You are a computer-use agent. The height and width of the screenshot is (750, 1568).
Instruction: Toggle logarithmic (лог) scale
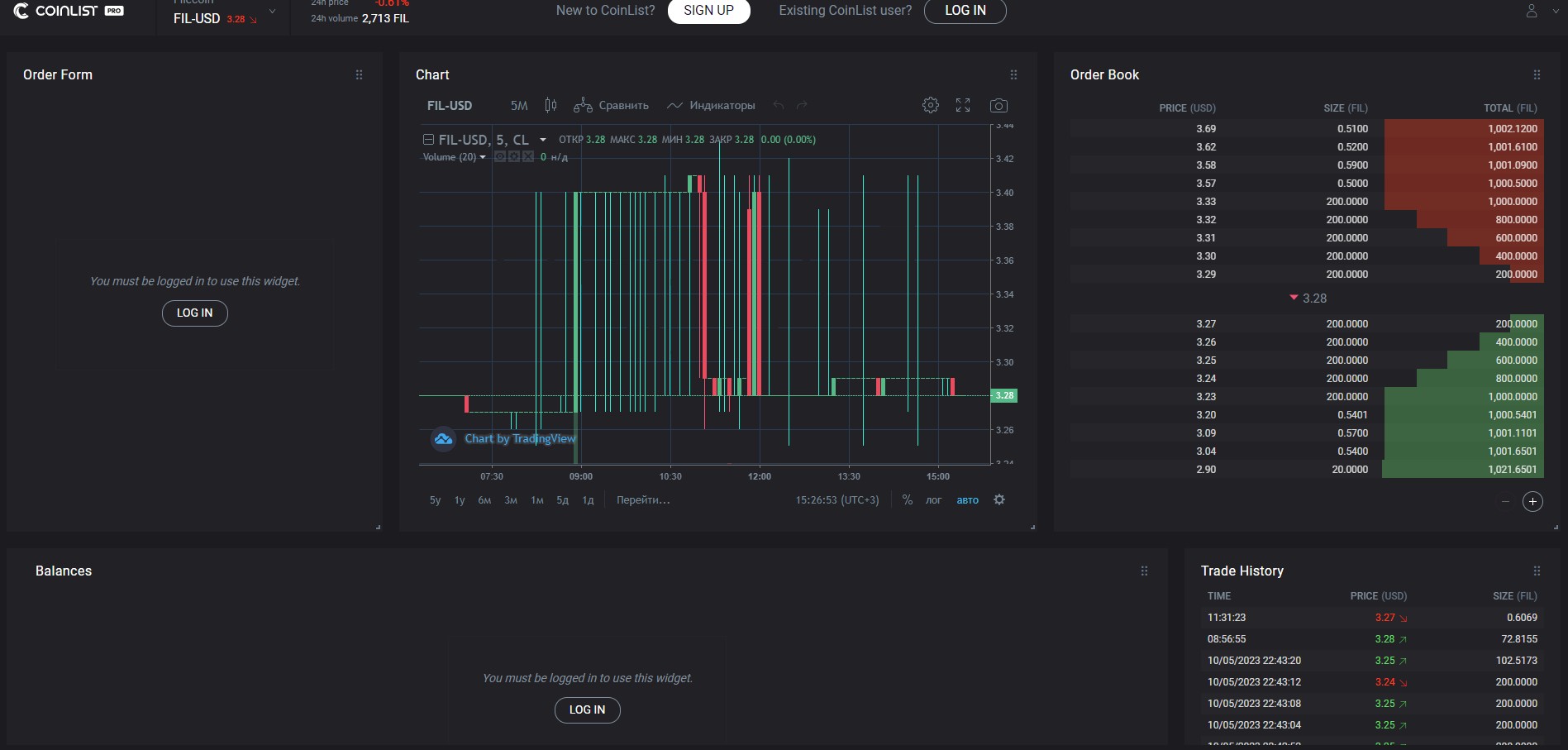934,500
